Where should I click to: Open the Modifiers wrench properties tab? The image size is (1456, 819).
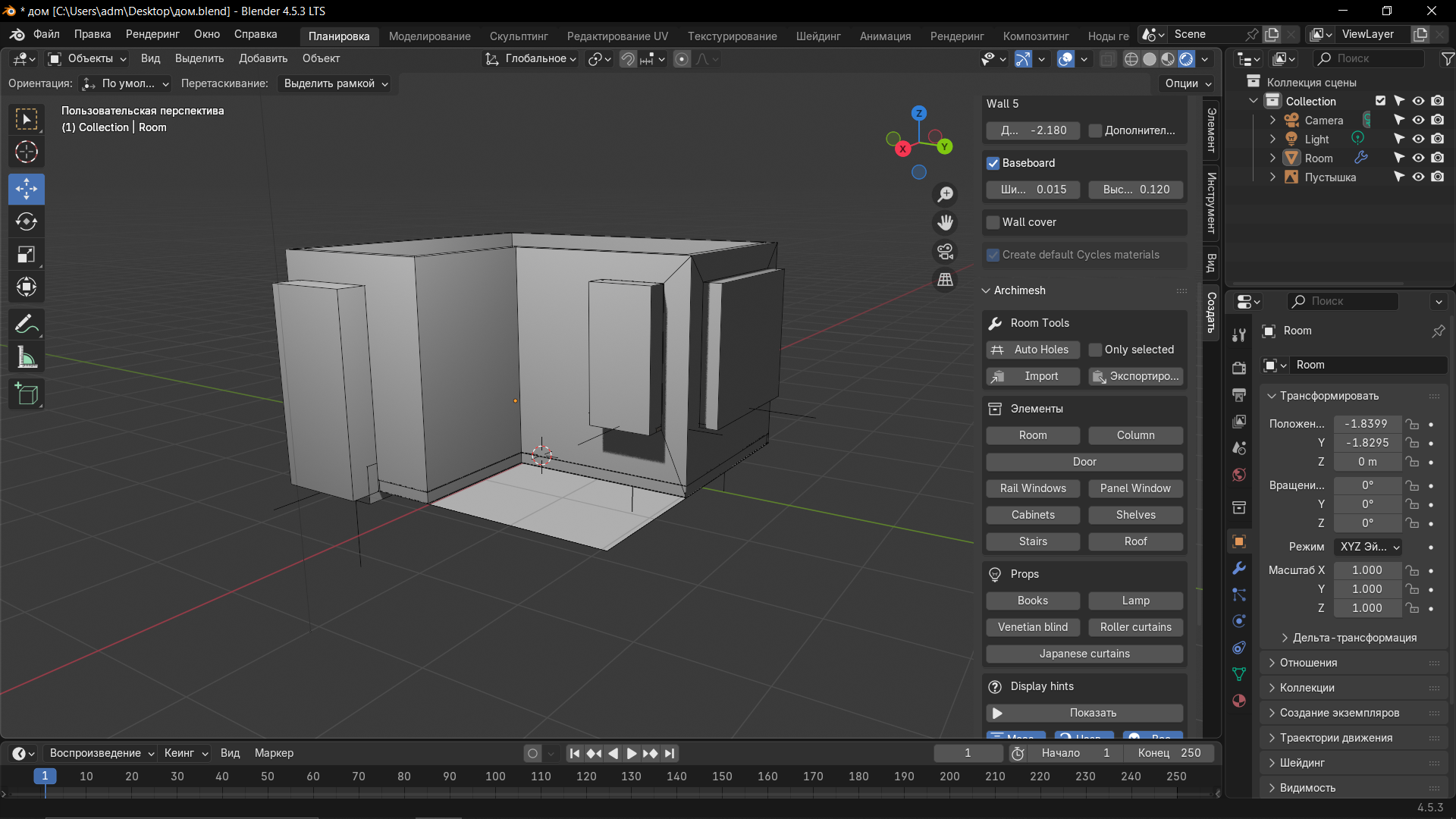1239,568
